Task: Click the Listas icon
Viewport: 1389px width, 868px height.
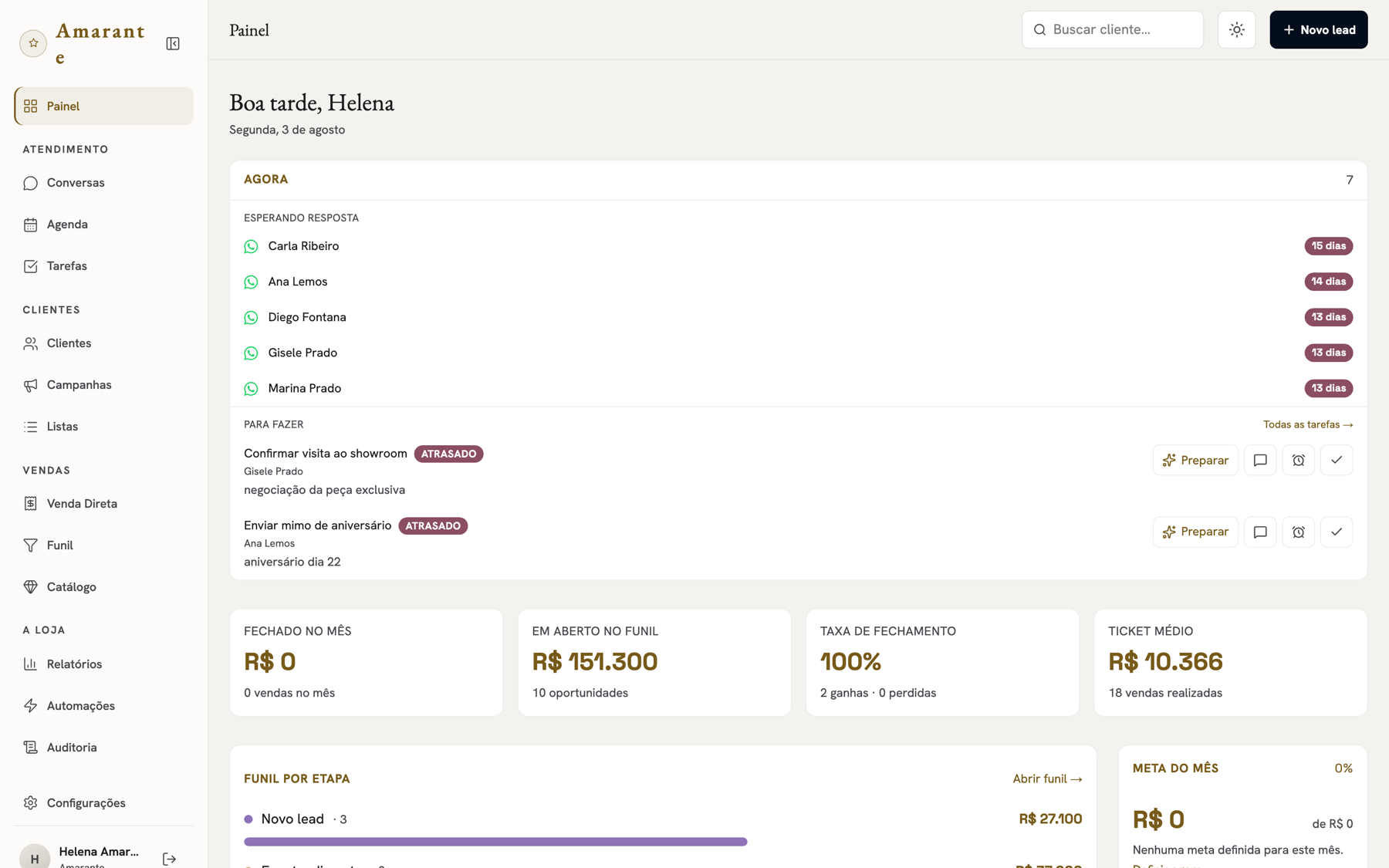Action: [31, 427]
